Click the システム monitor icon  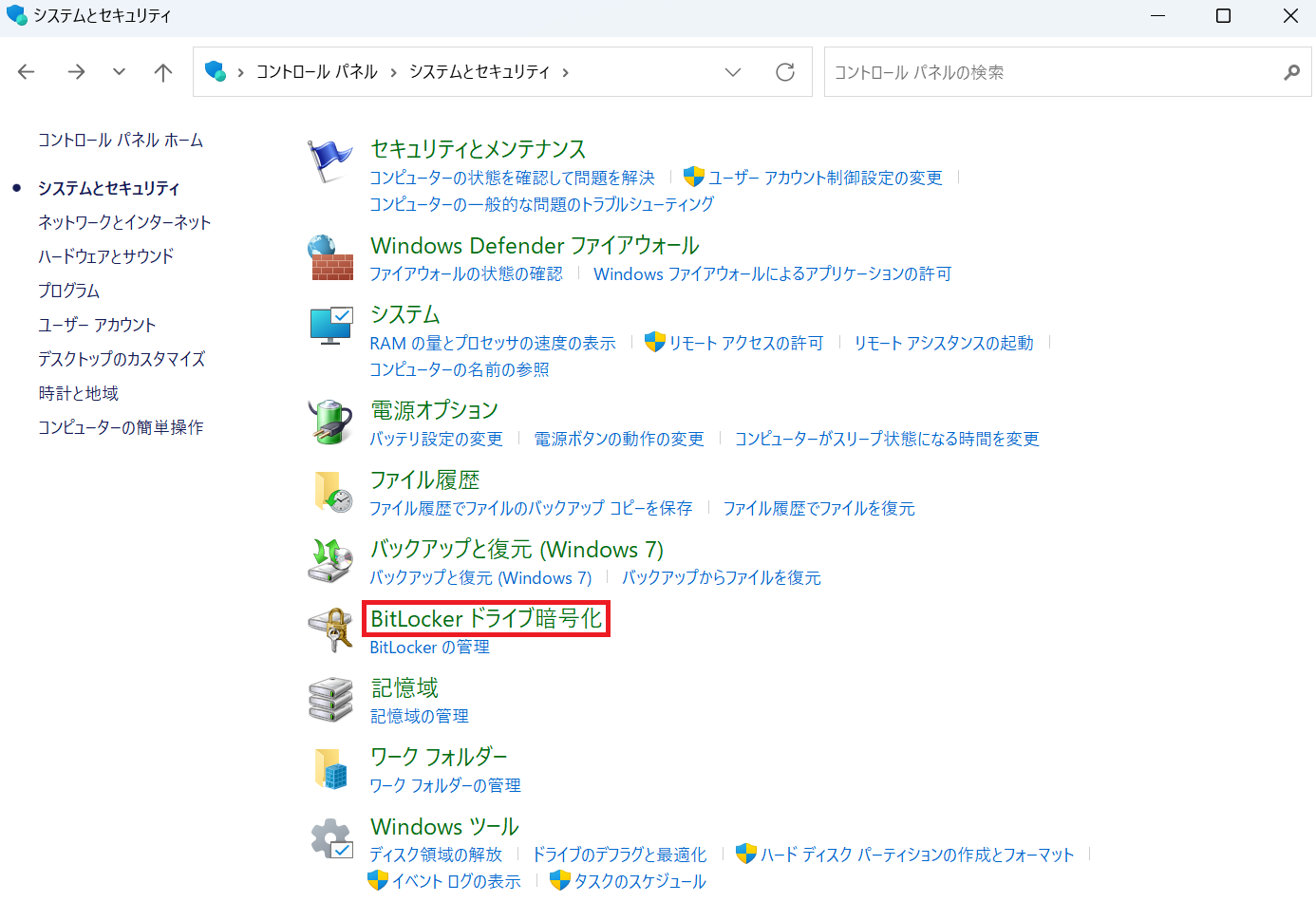[x=331, y=326]
